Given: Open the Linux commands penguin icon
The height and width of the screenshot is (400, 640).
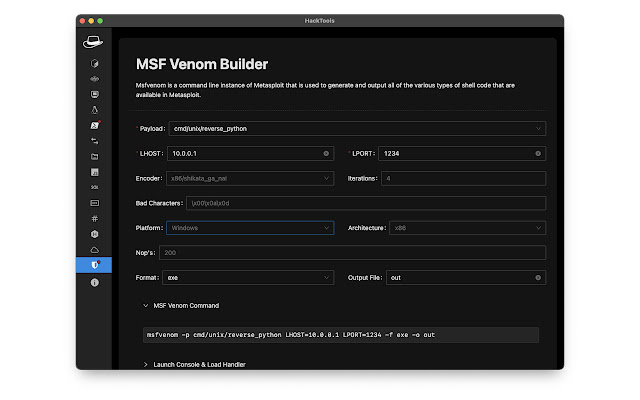Looking at the screenshot, I should tap(94, 110).
